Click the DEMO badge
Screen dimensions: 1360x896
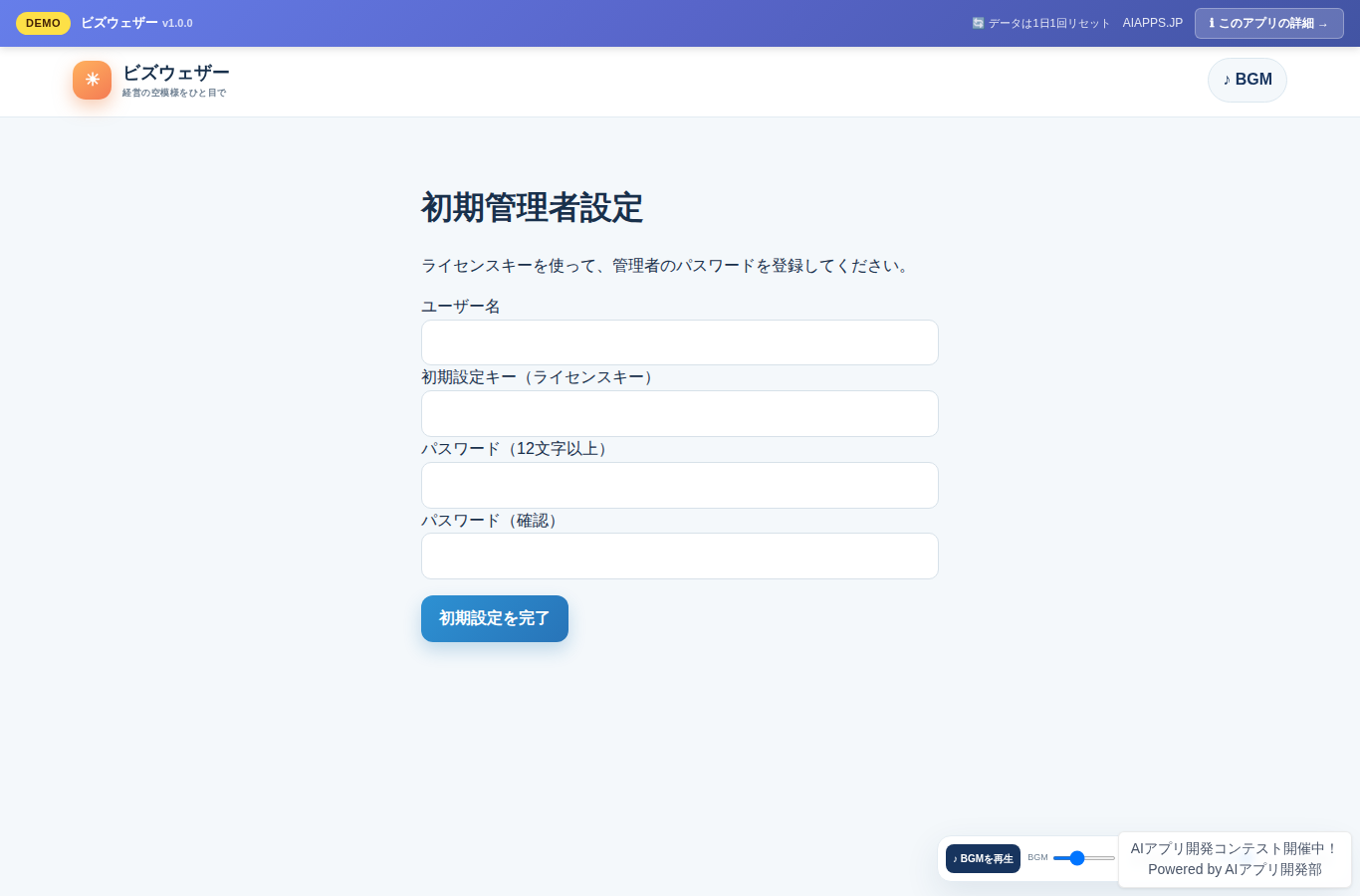point(43,23)
